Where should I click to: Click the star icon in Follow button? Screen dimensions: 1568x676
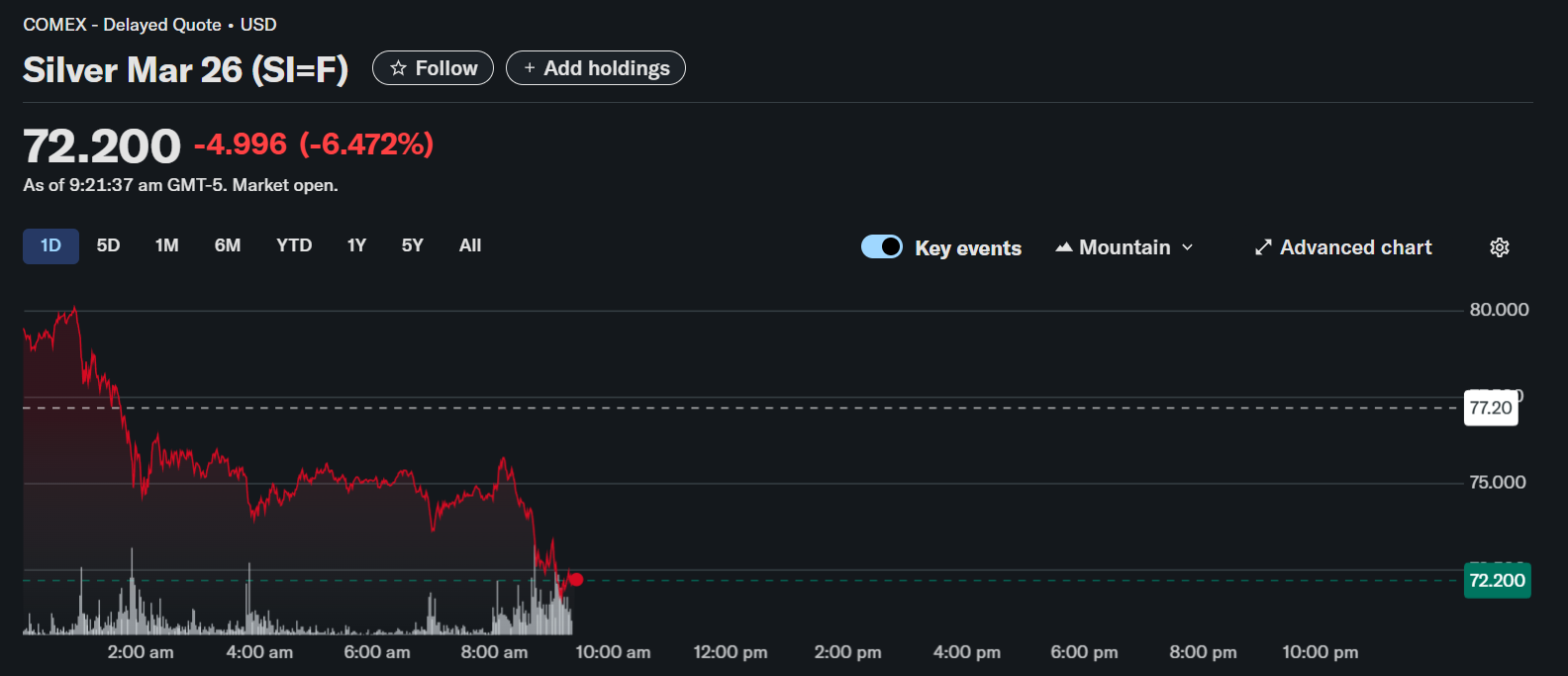point(398,68)
